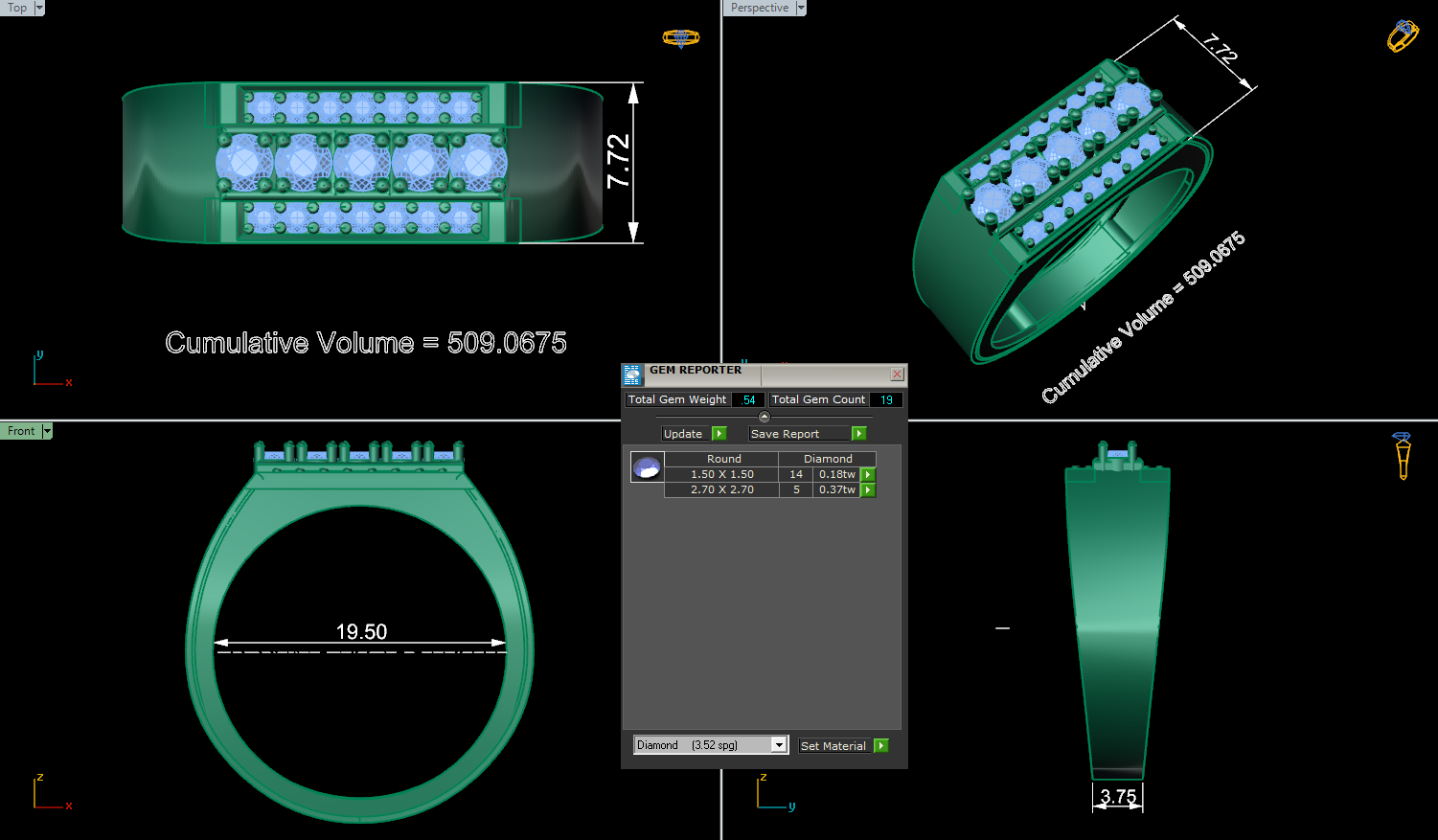Select the round diamond gem thumbnail

tap(647, 467)
